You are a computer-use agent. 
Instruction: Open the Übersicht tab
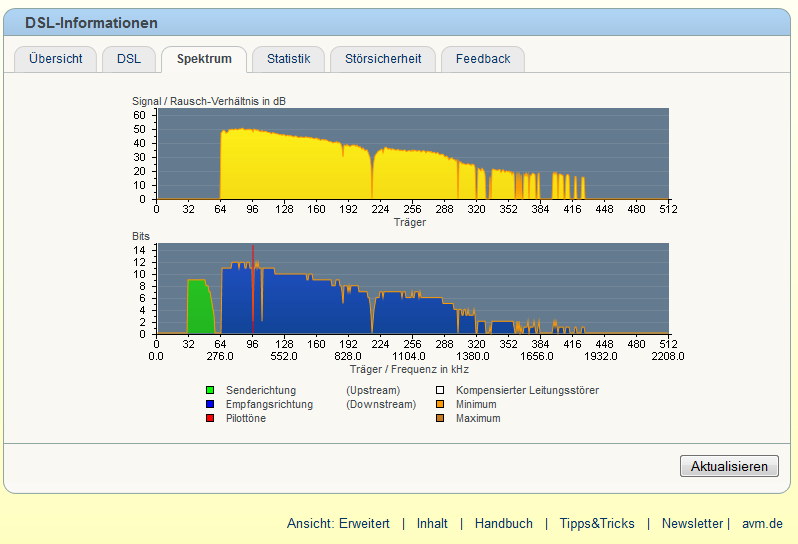(55, 59)
